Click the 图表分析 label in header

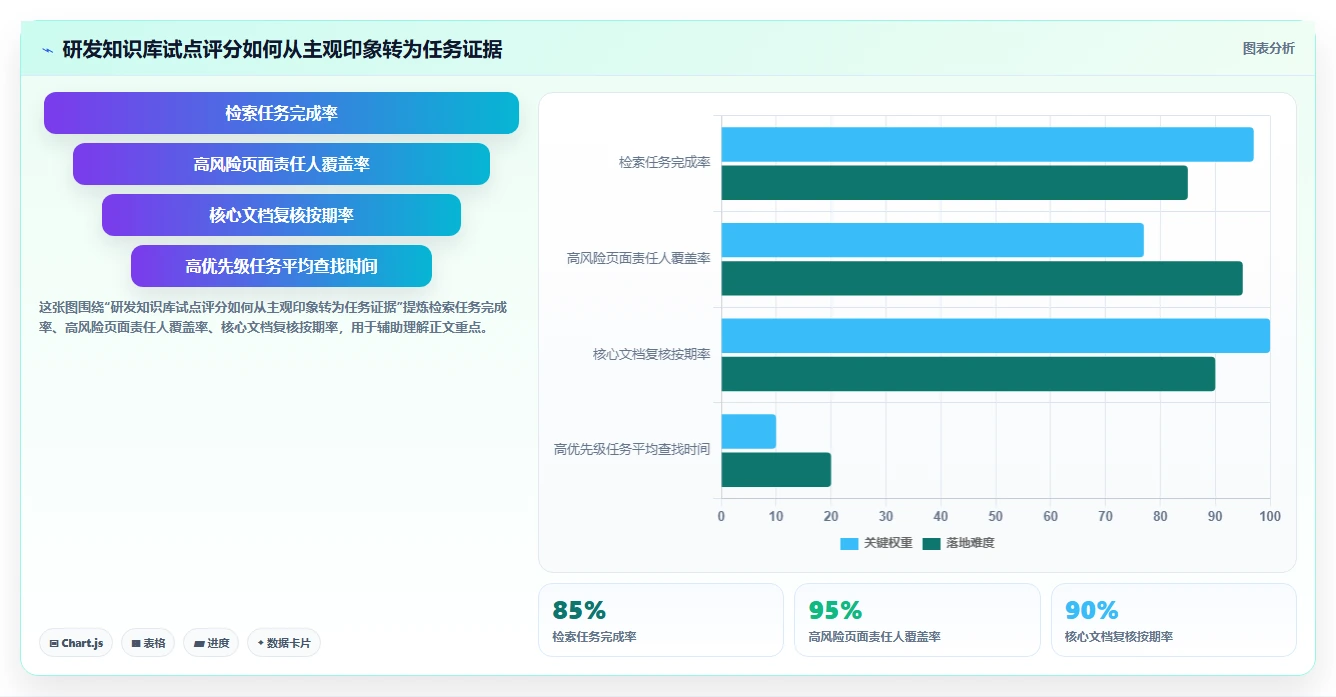[1268, 48]
